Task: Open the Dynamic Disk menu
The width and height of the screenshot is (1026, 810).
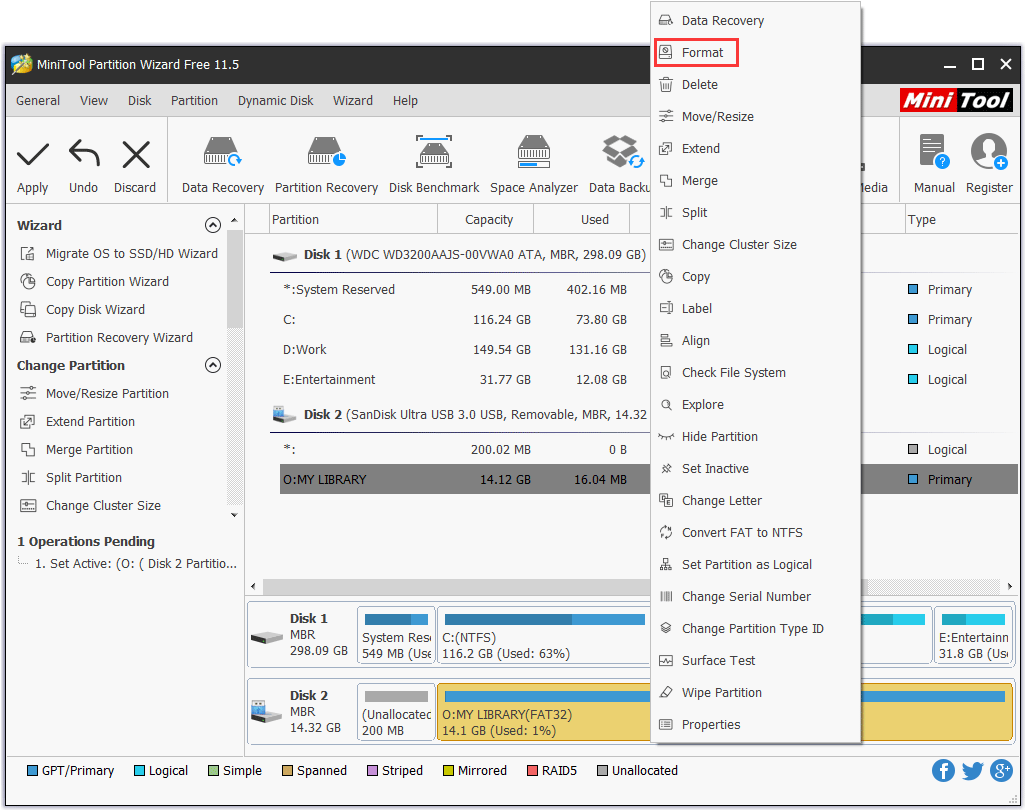Action: coord(275,101)
